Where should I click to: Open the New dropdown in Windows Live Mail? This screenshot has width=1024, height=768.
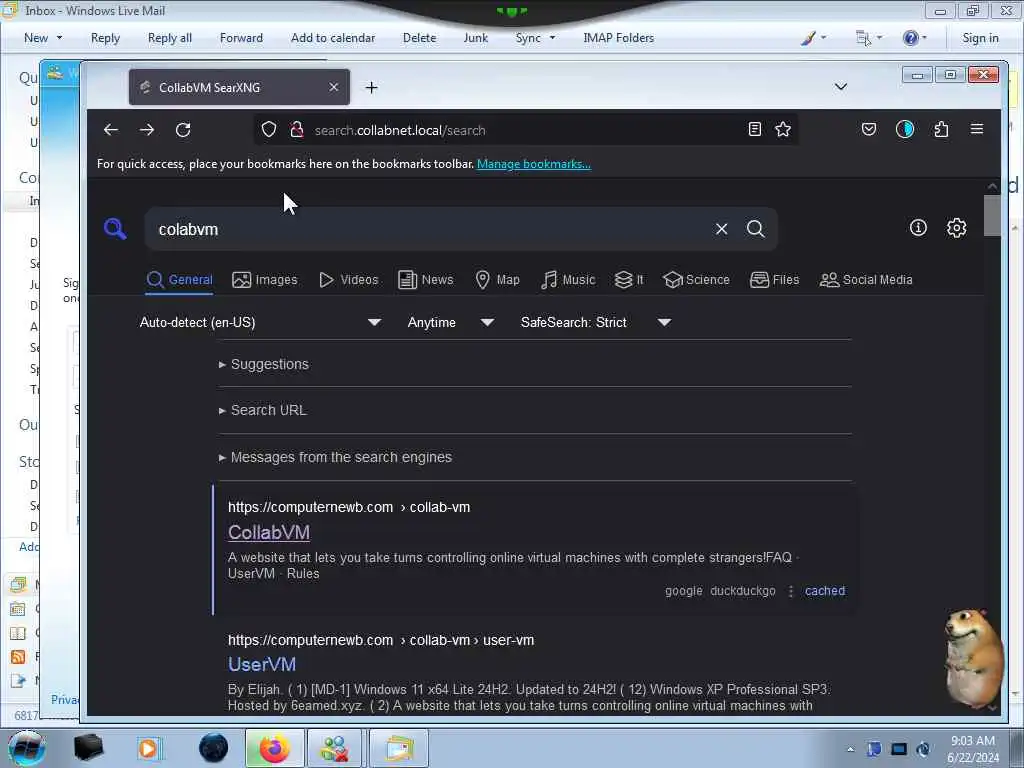click(43, 38)
